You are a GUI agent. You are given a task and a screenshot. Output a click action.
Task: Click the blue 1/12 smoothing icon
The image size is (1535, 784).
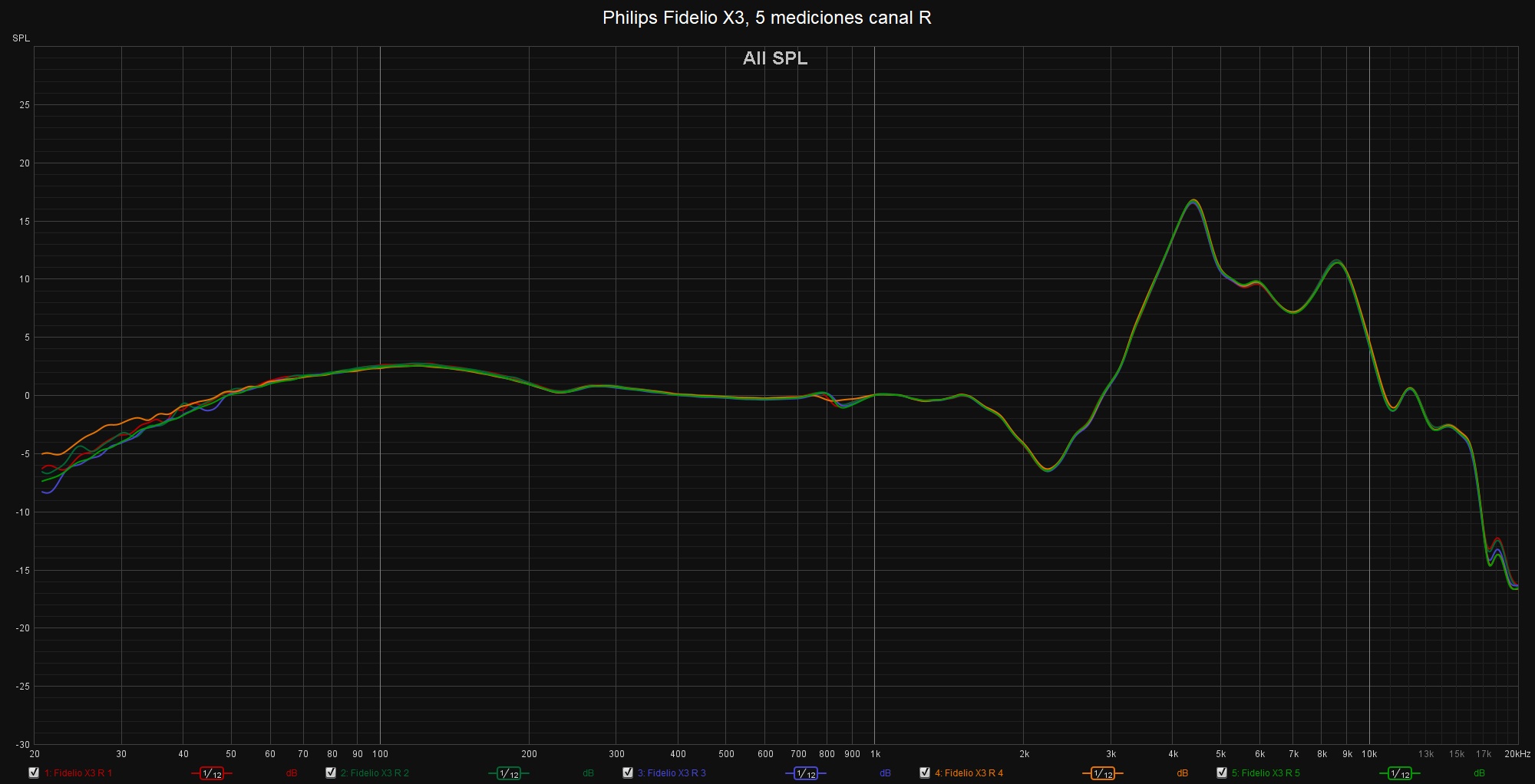[806, 773]
